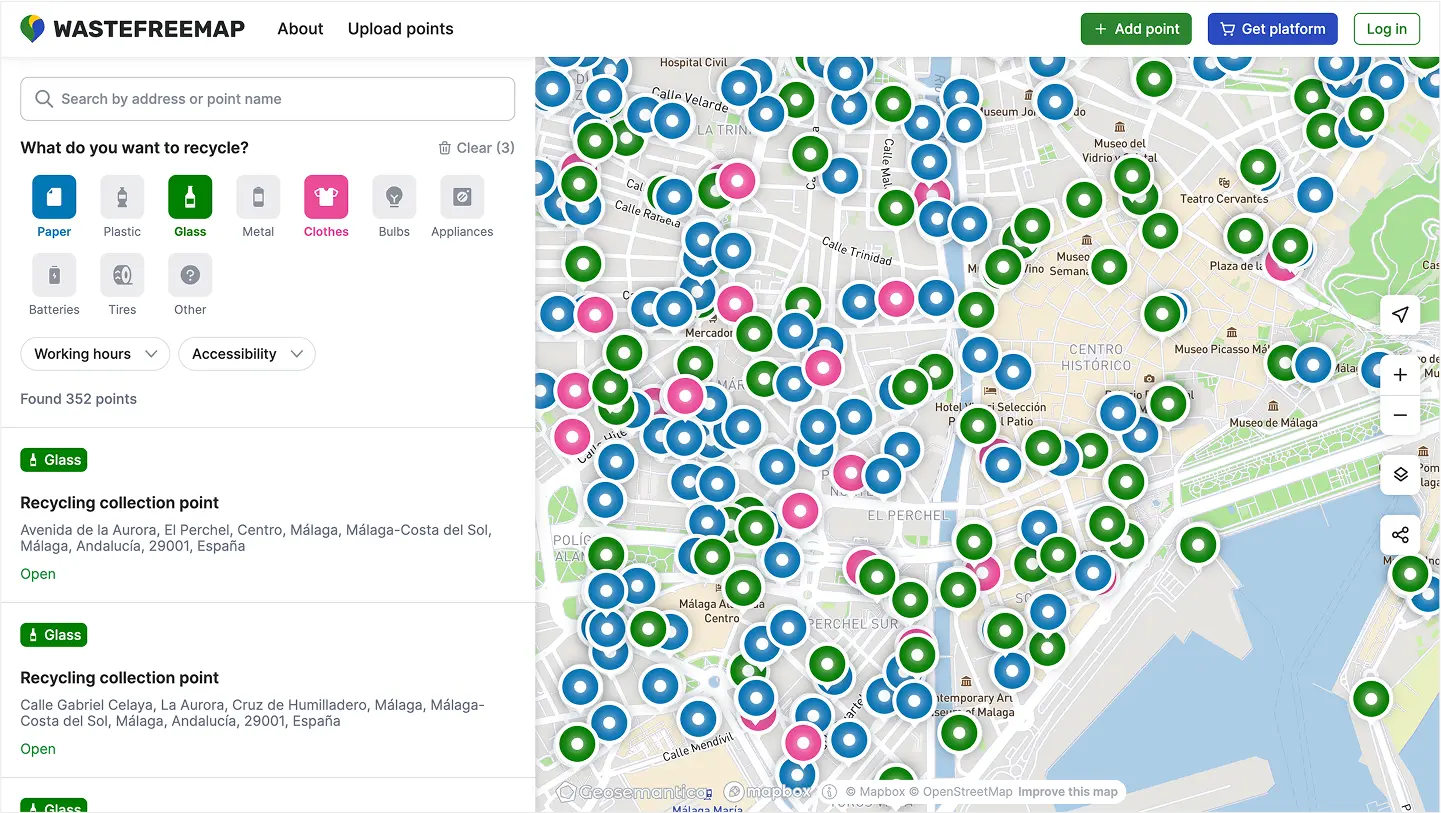Click the share map icon
The width and height of the screenshot is (1441, 813).
click(1400, 535)
